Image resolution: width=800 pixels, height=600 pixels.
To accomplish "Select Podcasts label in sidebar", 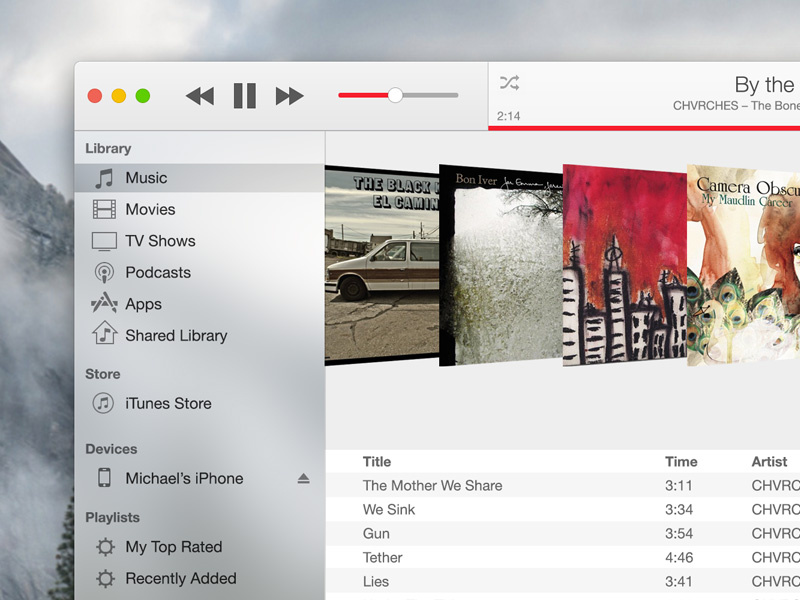I will (x=158, y=272).
